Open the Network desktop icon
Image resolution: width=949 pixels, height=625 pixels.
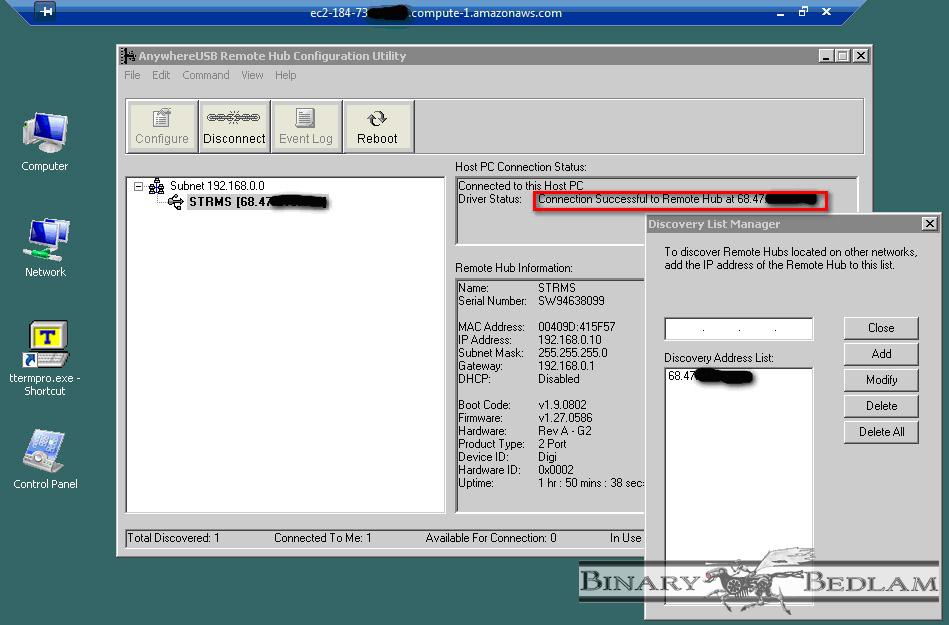pyautogui.click(x=45, y=248)
